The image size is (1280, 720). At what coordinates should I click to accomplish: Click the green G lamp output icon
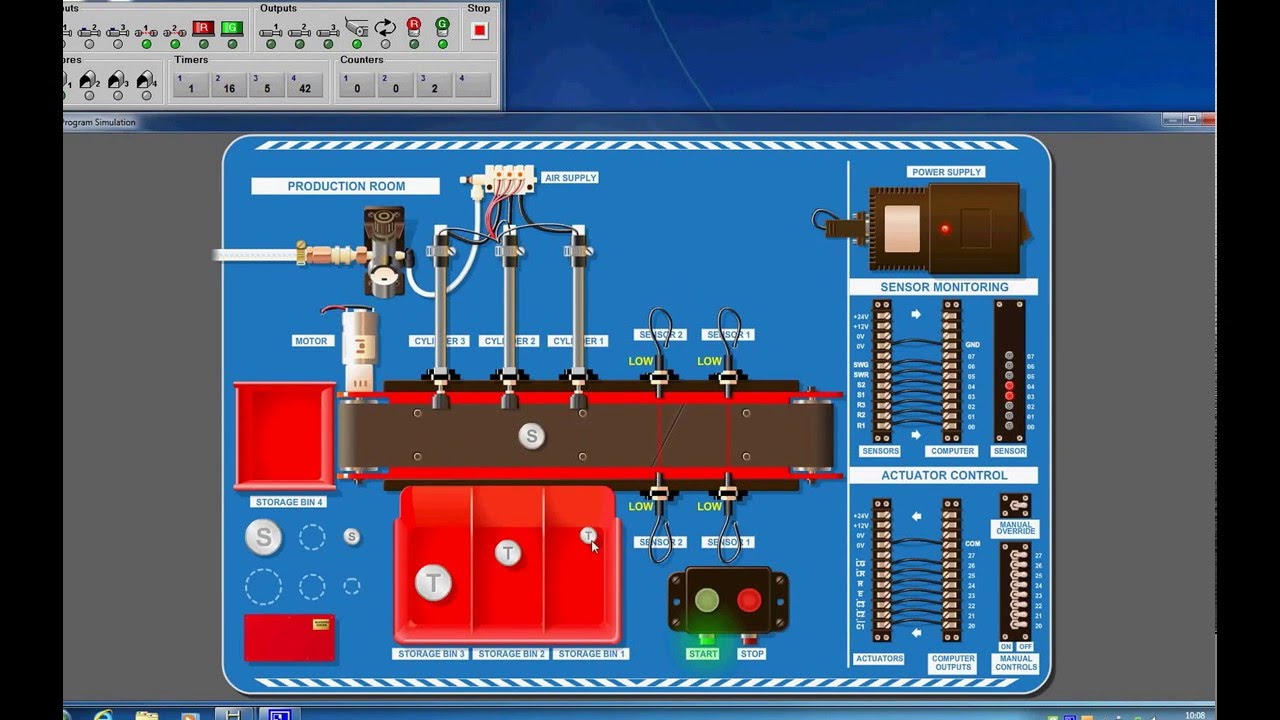442,27
